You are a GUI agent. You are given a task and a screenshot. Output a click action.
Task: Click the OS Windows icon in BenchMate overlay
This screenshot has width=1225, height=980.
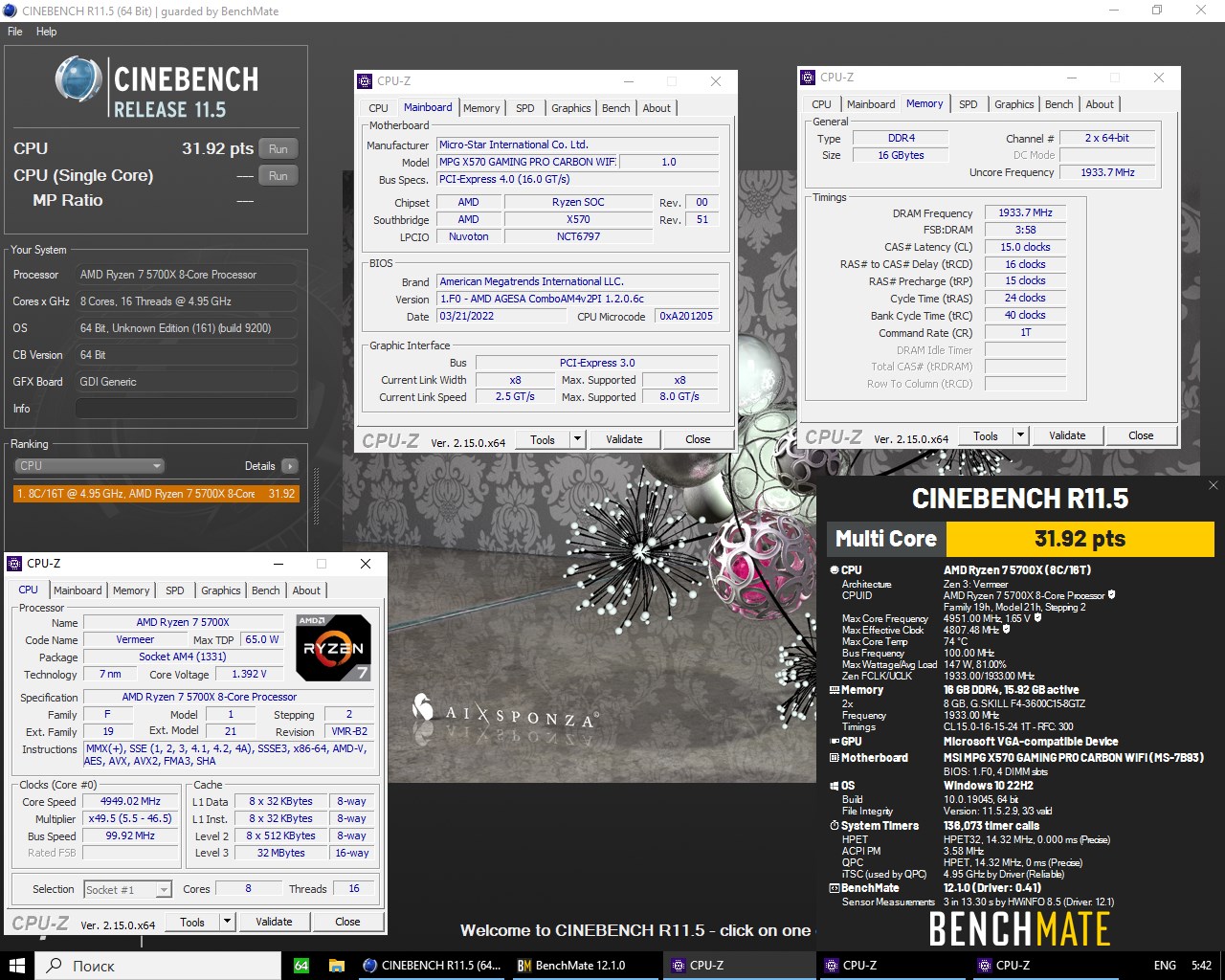(834, 786)
